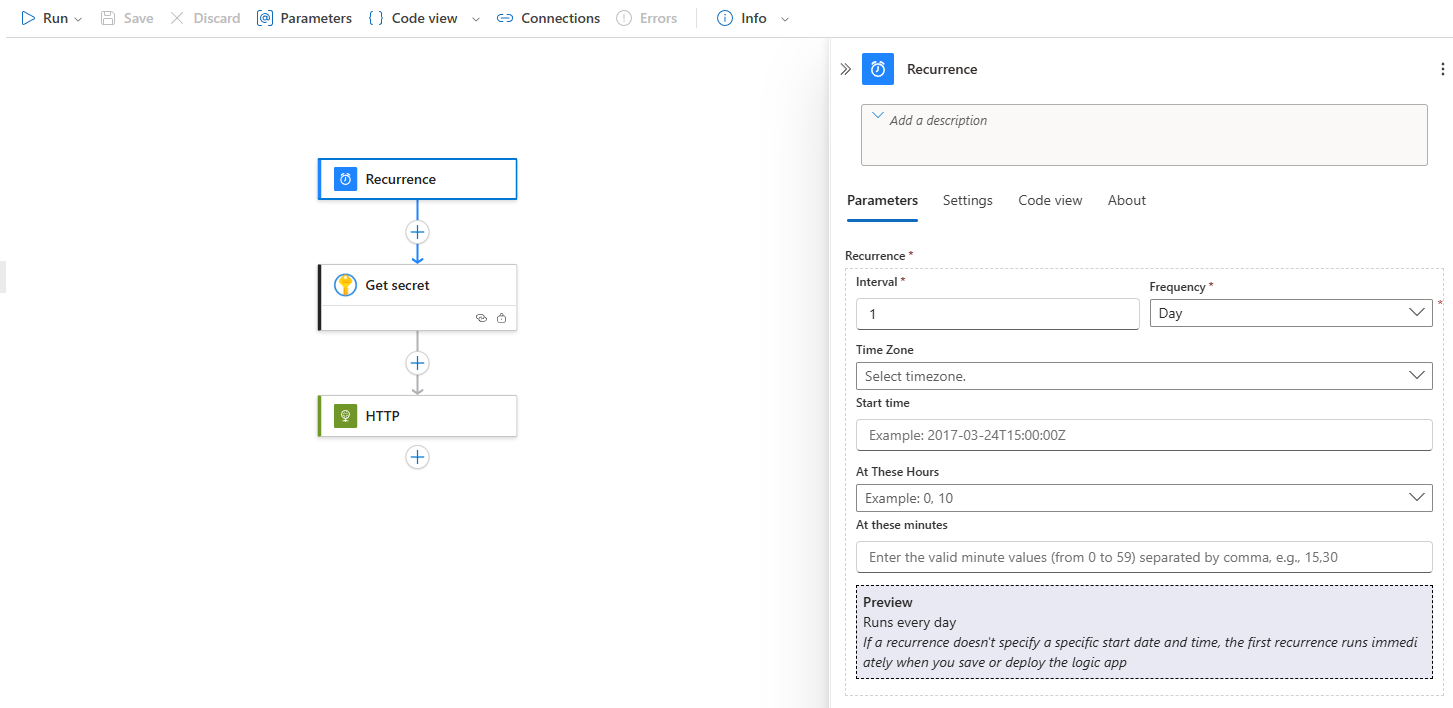Collapse the Recurrence side panel
This screenshot has width=1453, height=708.
tap(845, 69)
